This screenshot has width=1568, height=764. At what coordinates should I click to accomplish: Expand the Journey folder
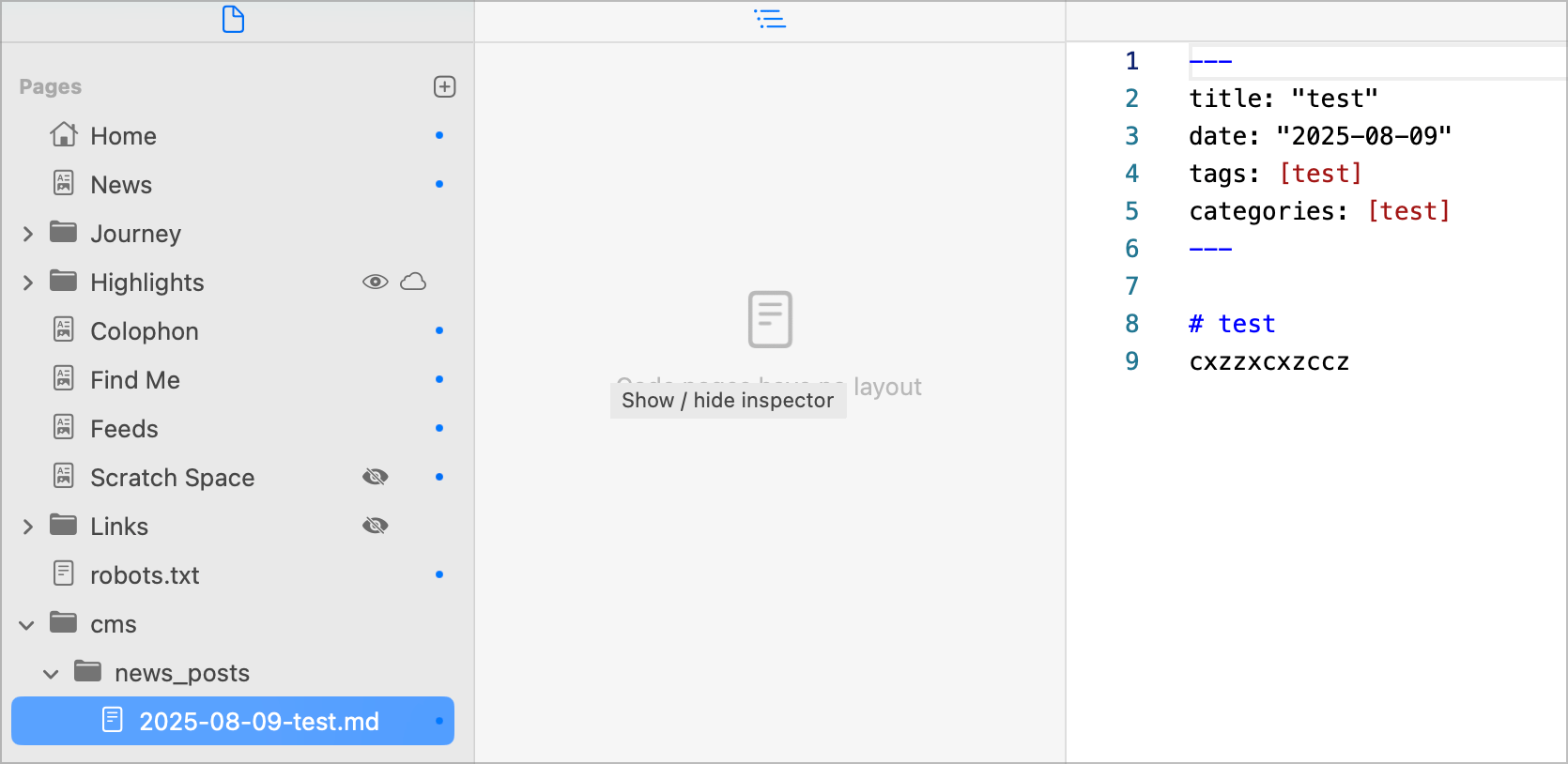tap(28, 234)
